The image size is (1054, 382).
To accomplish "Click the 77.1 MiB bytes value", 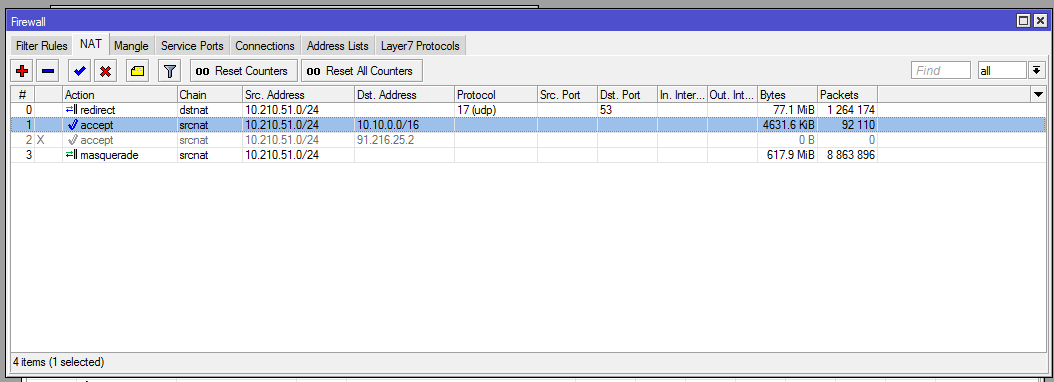I will coord(795,110).
